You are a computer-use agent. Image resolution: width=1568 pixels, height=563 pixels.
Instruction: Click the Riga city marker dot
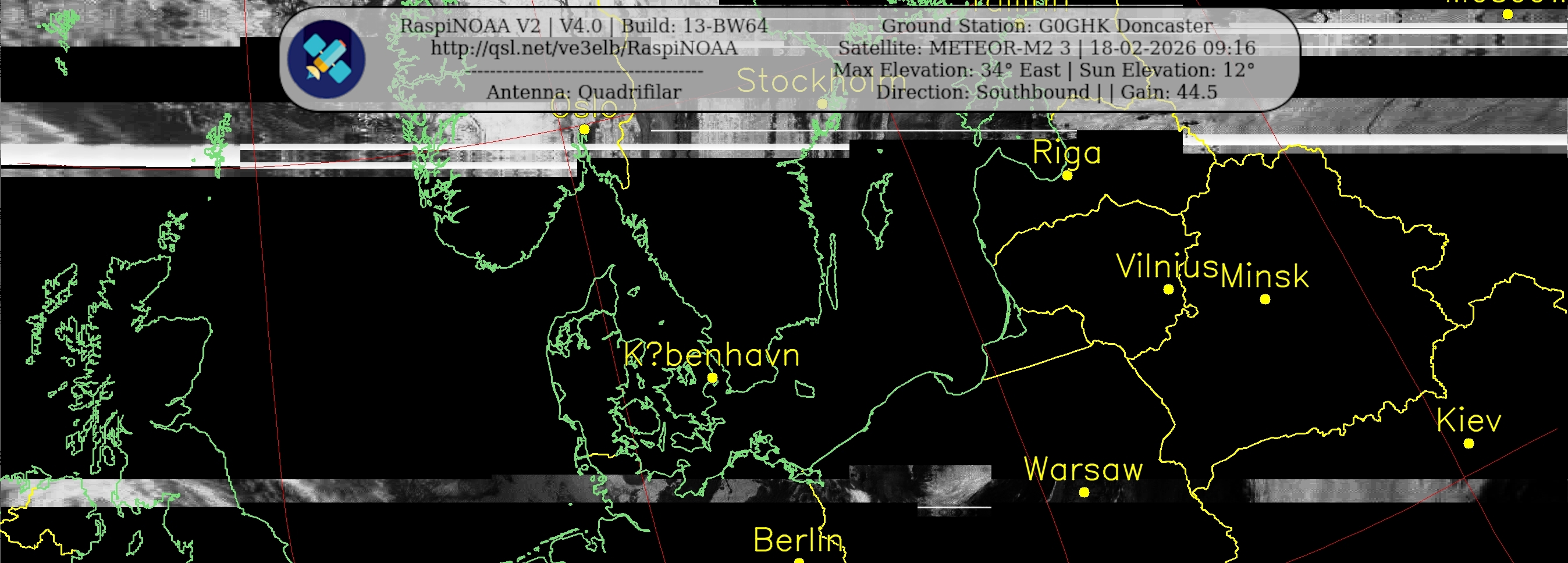(1067, 176)
